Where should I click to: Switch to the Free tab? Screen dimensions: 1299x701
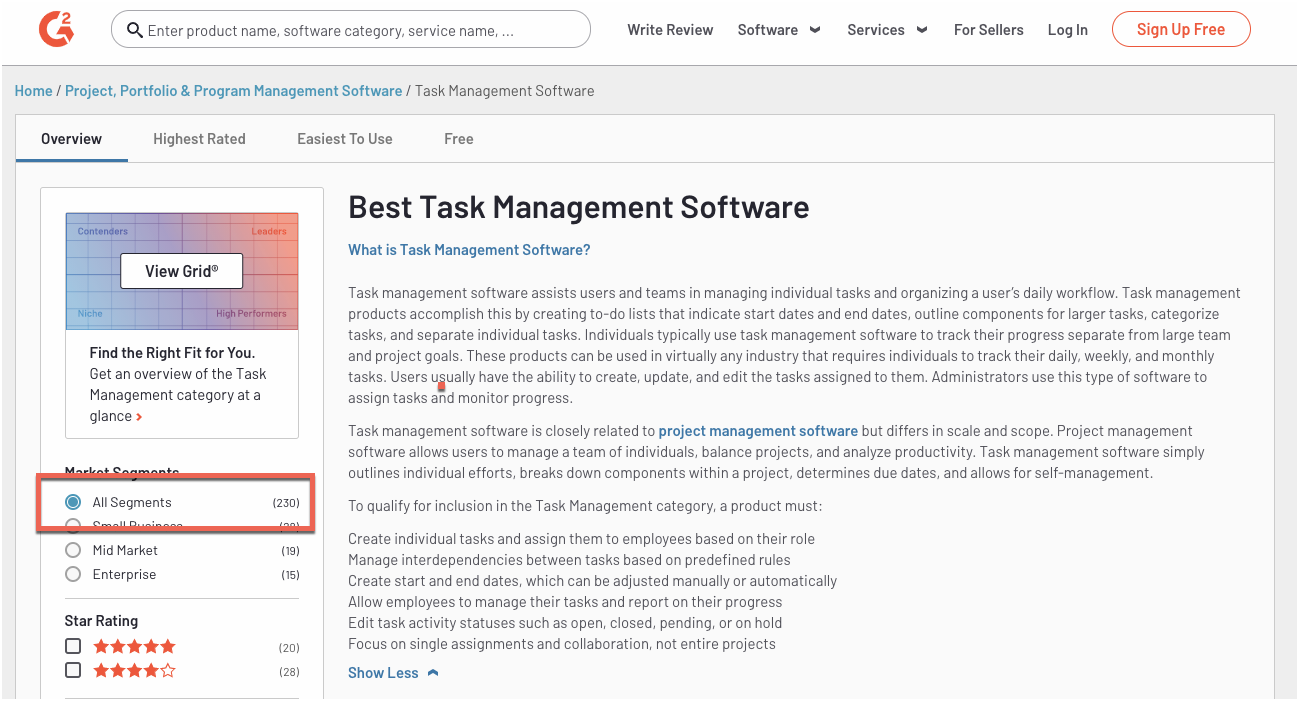pyautogui.click(x=459, y=139)
